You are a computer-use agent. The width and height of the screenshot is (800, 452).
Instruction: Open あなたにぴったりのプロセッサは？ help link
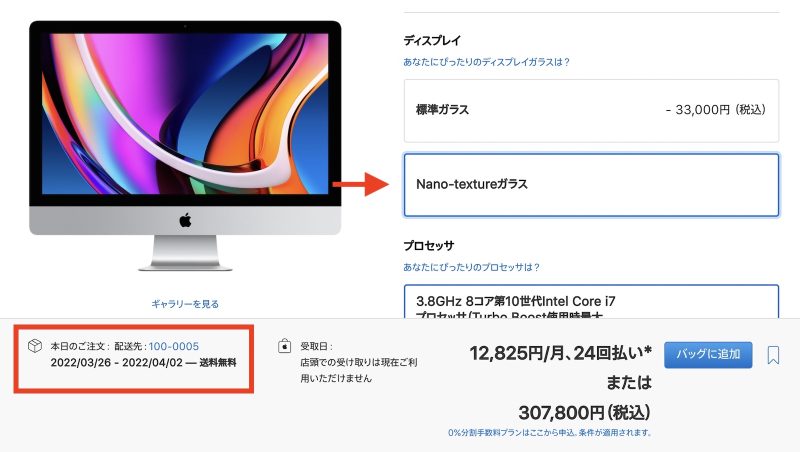pyautogui.click(x=471, y=267)
